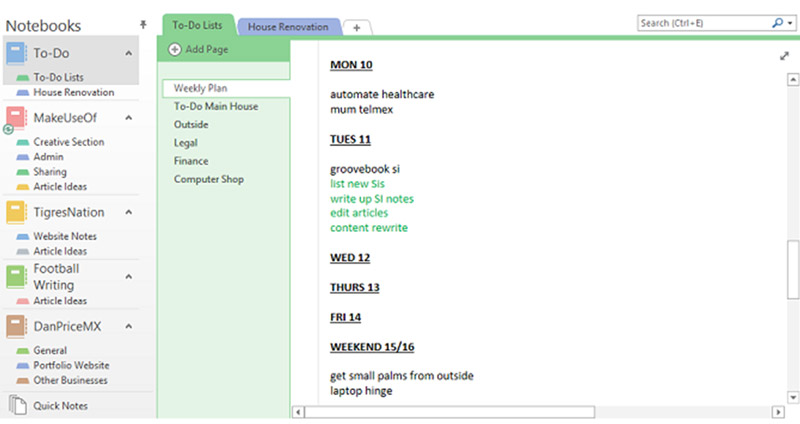The height and width of the screenshot is (424, 800).
Task: Select Creative Section under MakeUseOf
Action: coord(68,142)
